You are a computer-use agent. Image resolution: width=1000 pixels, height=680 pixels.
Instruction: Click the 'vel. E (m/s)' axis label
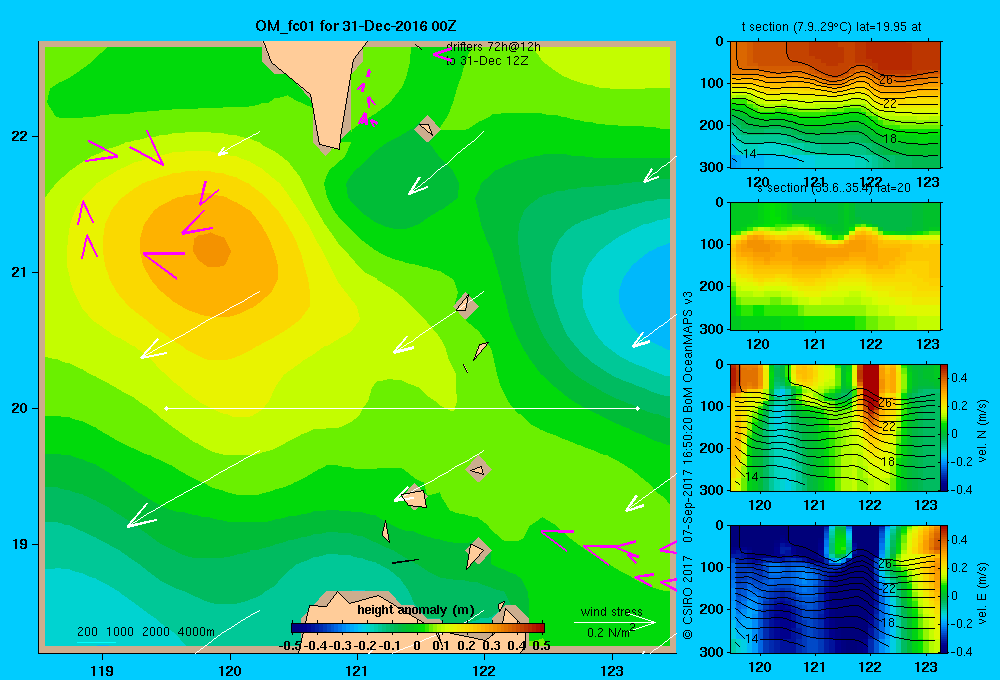tap(982, 593)
